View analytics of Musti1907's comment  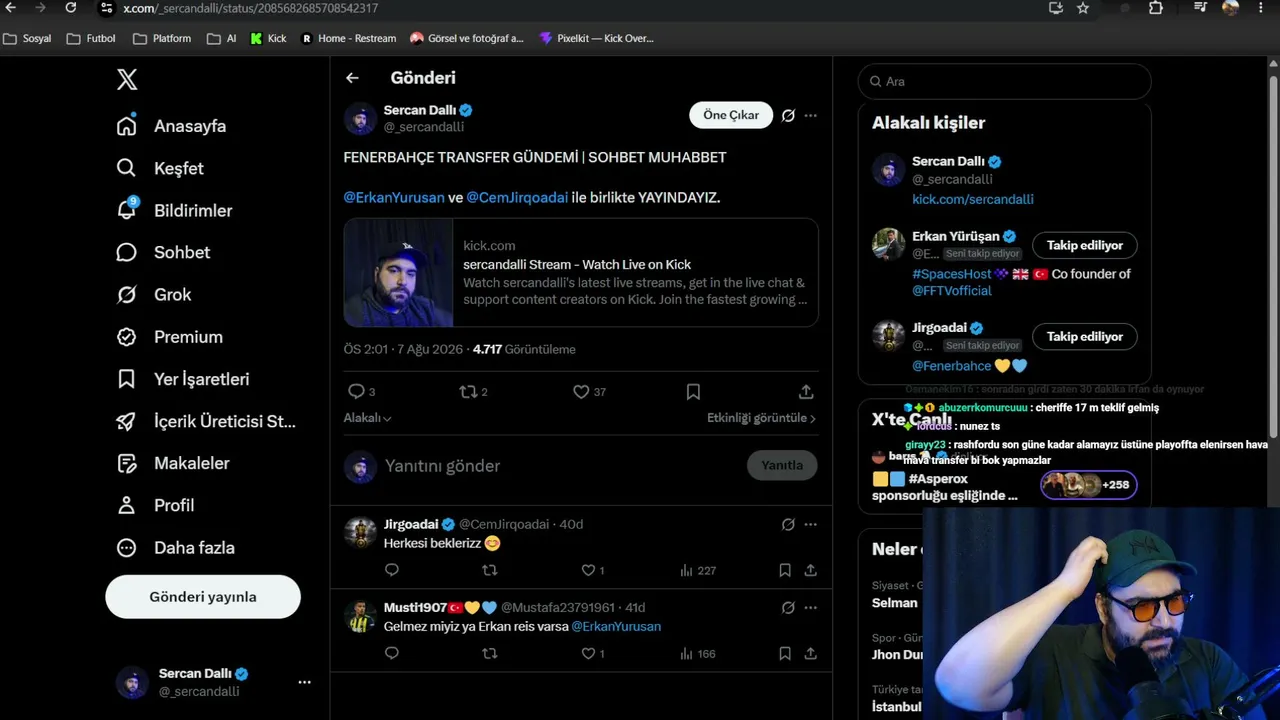[698, 653]
